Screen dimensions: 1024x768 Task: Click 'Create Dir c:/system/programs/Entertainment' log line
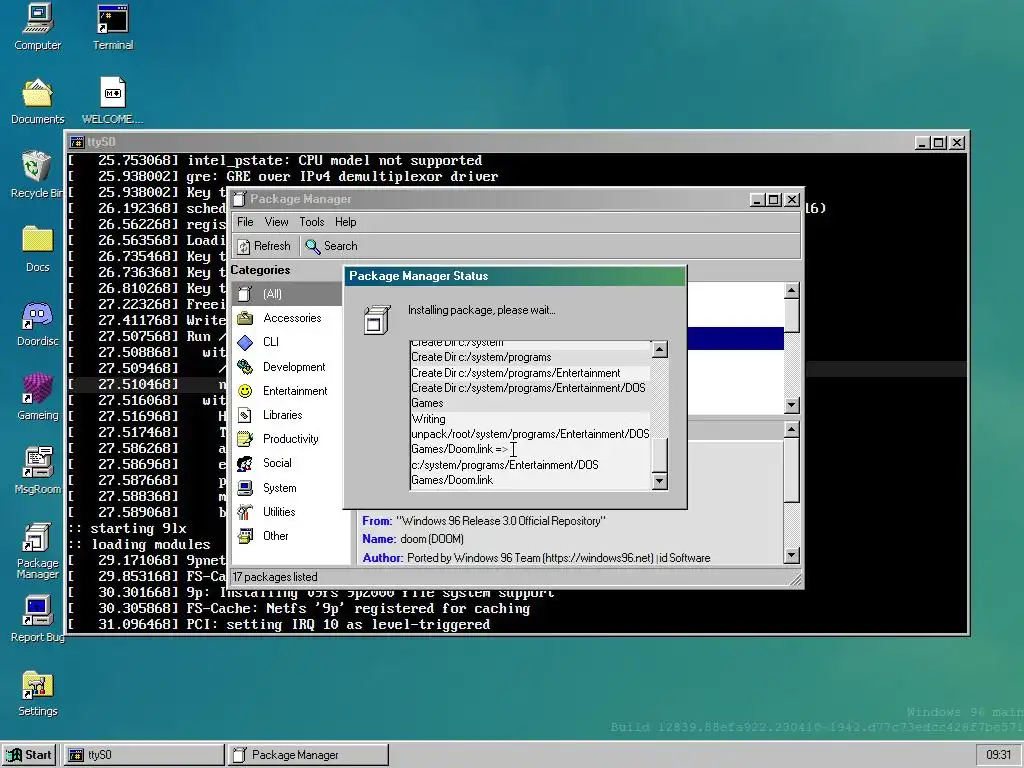coord(530,373)
